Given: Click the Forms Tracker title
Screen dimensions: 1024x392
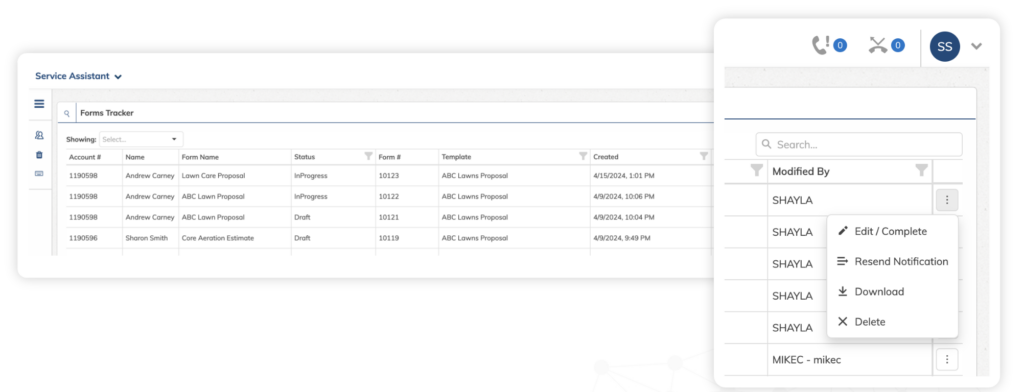Looking at the screenshot, I should point(106,113).
